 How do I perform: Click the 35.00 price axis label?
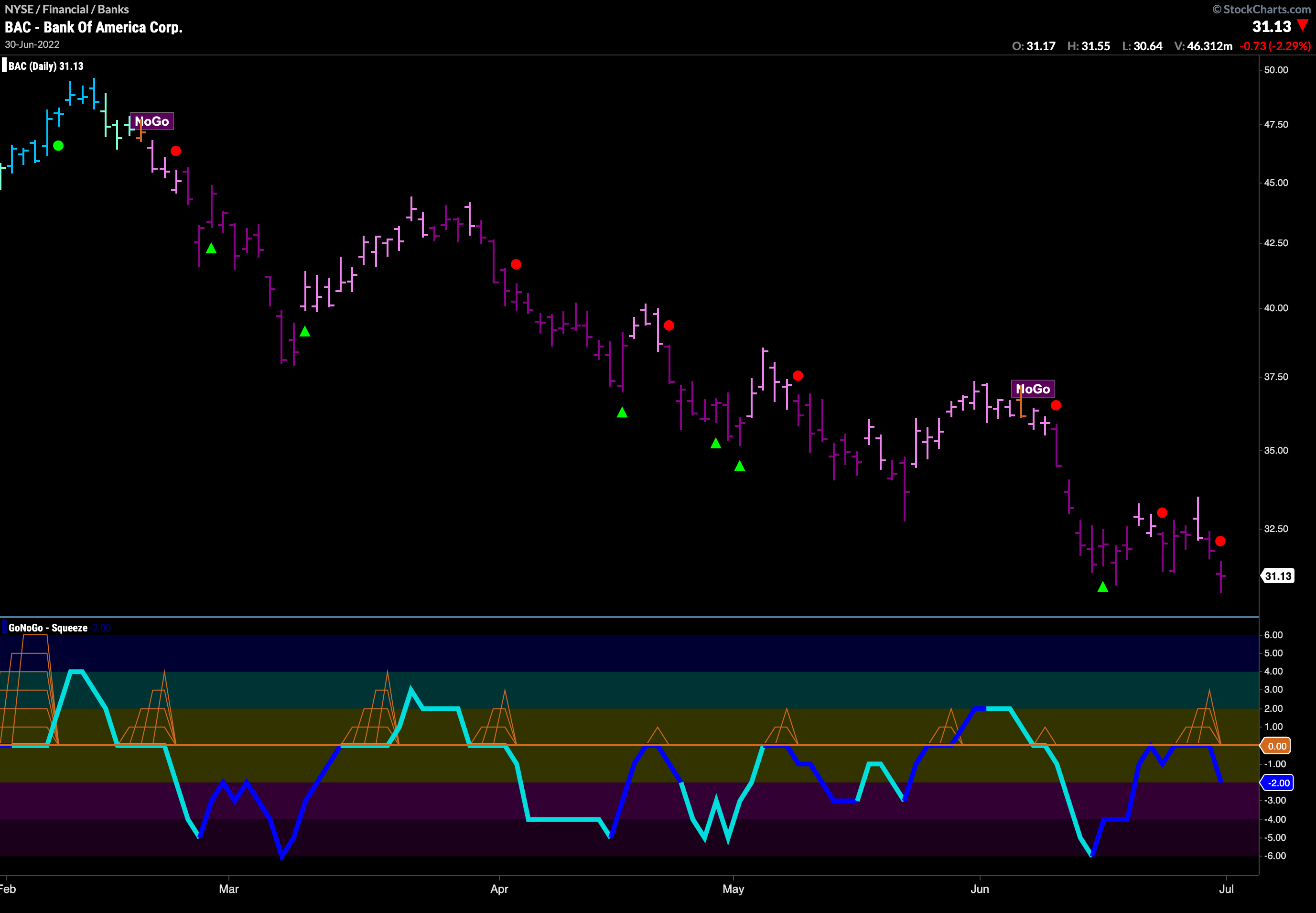(1276, 450)
